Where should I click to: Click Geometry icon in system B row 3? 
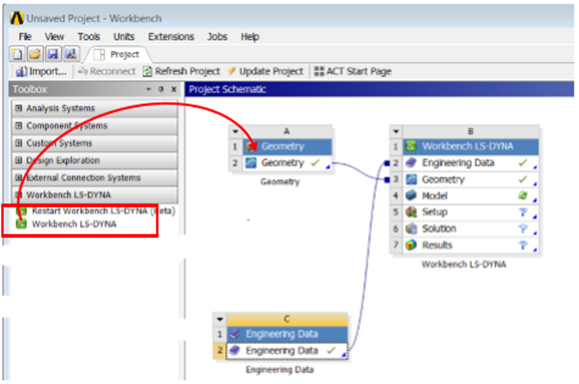tap(411, 179)
